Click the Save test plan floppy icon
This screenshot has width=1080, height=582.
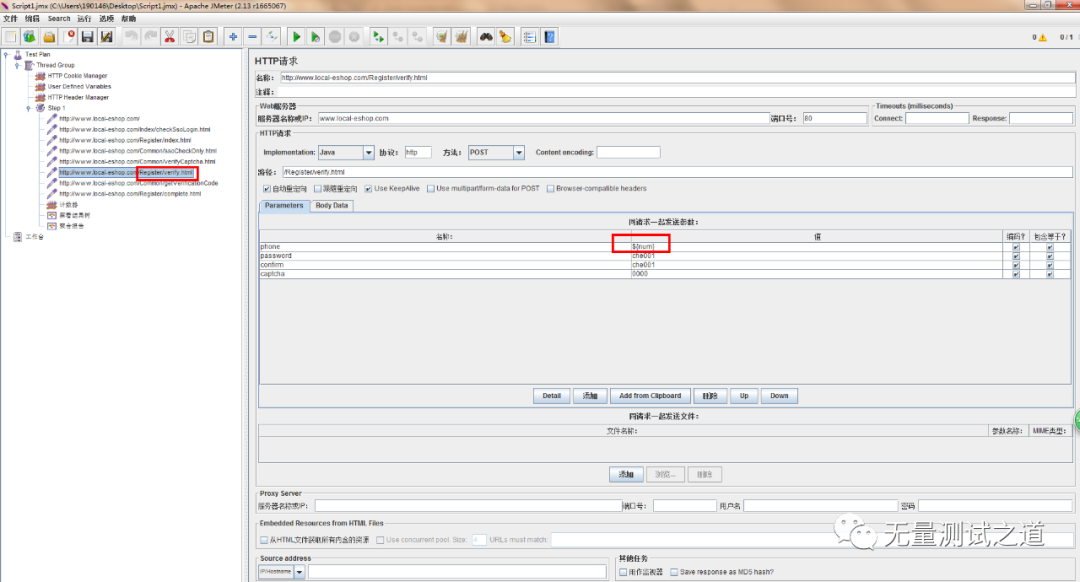[x=87, y=37]
